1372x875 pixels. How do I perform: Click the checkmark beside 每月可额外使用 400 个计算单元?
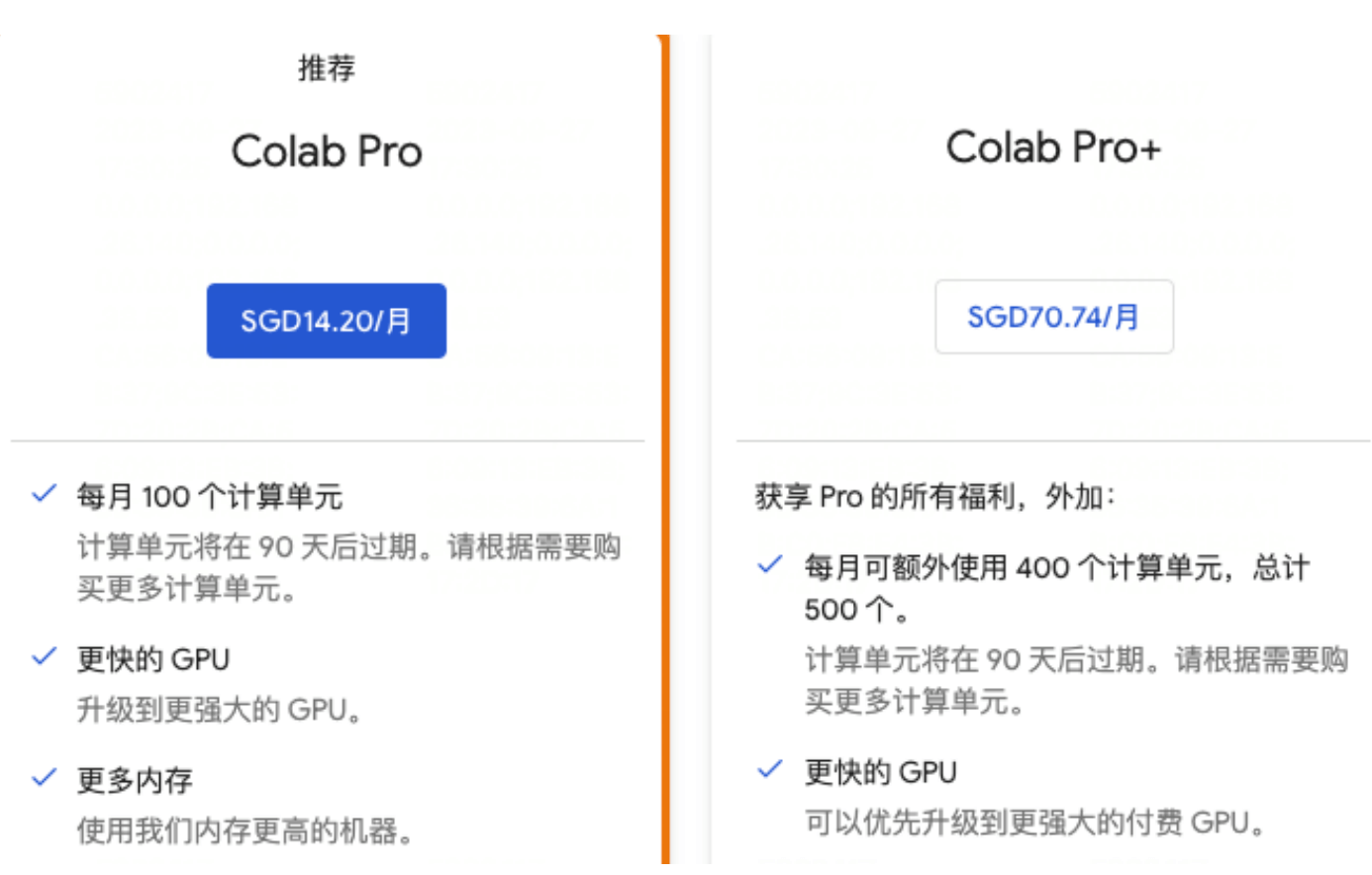click(x=770, y=565)
